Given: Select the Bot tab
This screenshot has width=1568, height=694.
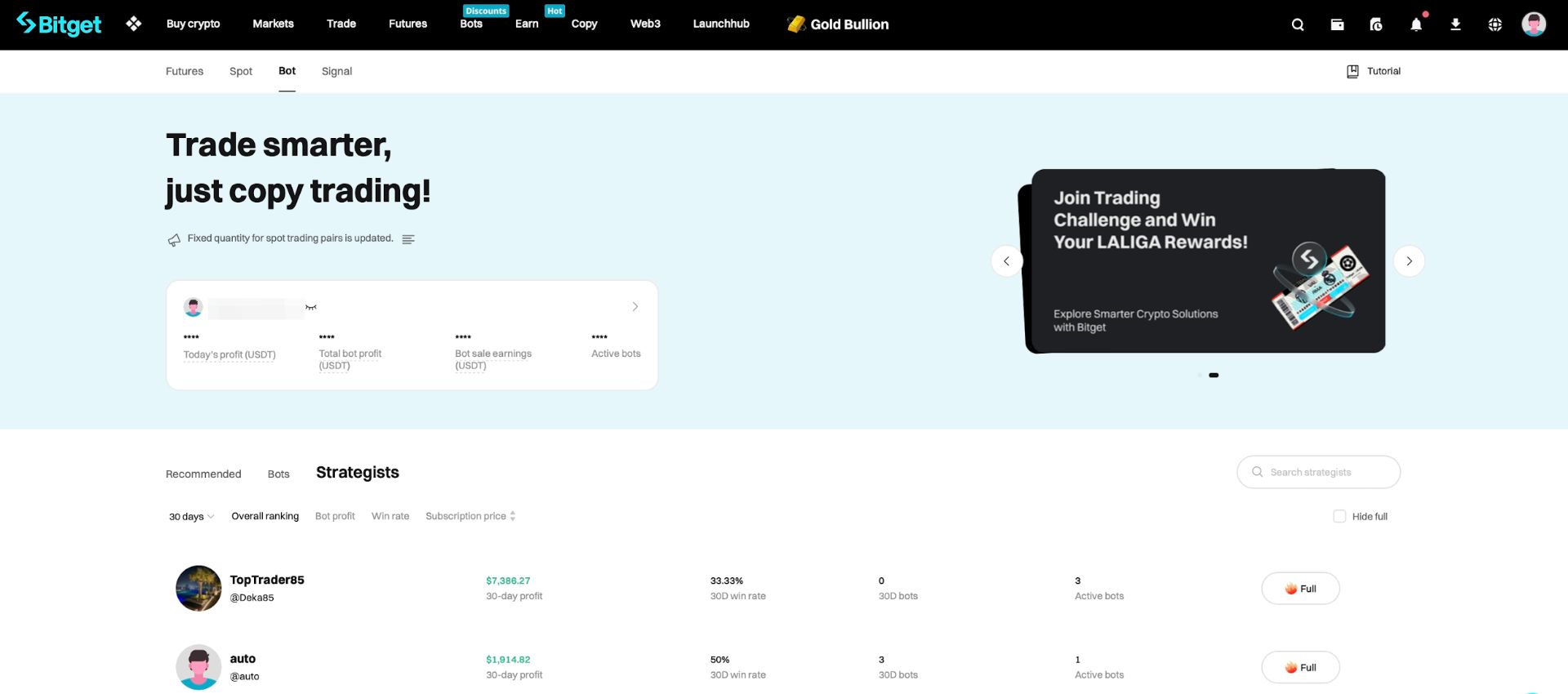Looking at the screenshot, I should tap(287, 71).
